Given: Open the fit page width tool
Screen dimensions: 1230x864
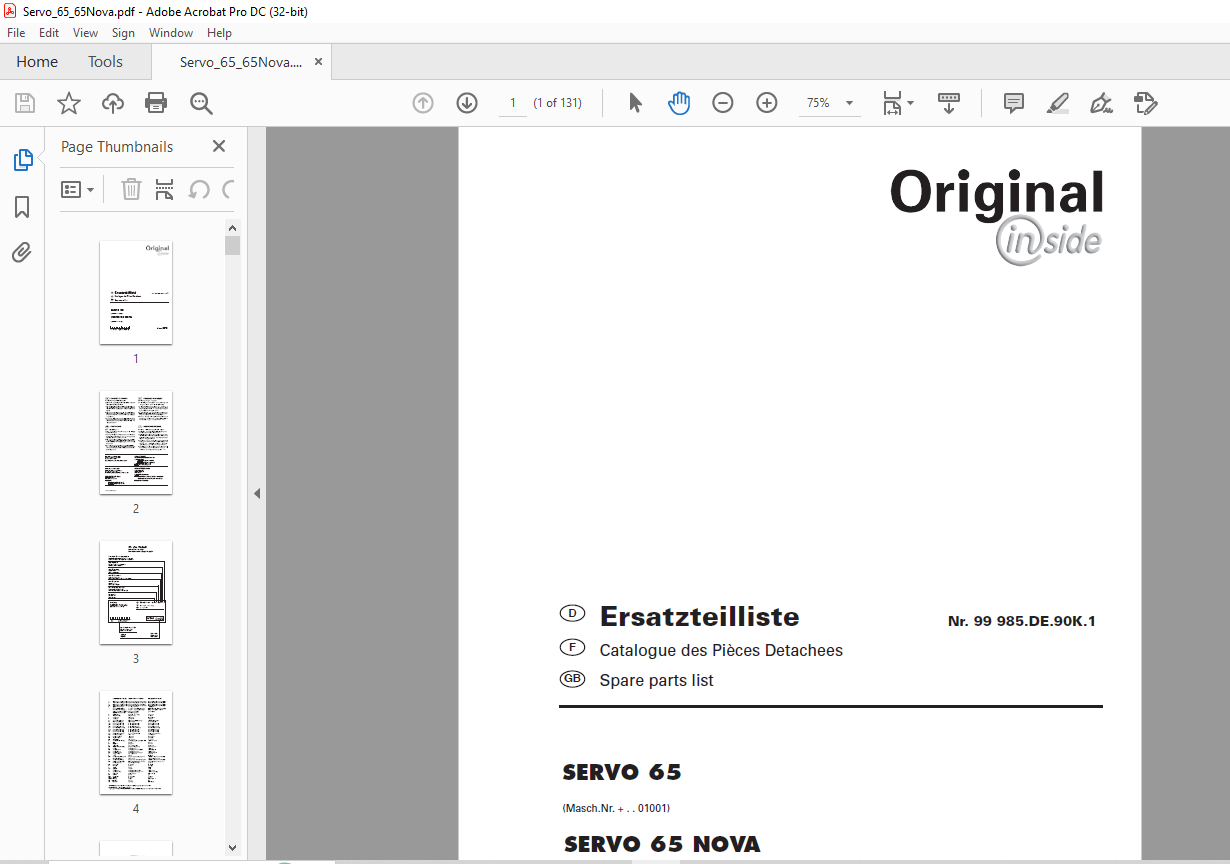Looking at the screenshot, I should 893,103.
